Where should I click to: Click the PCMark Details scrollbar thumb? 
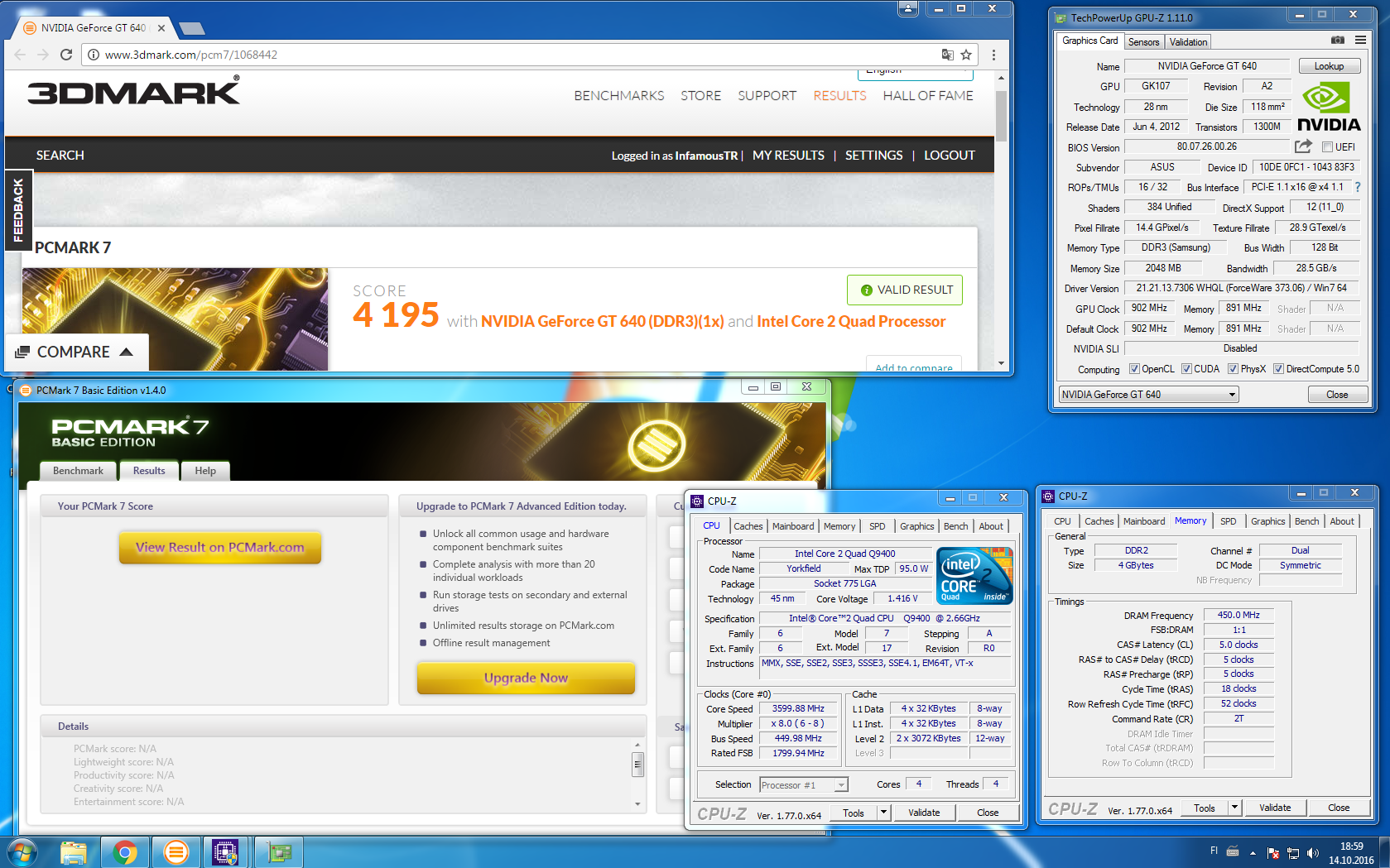pos(637,764)
